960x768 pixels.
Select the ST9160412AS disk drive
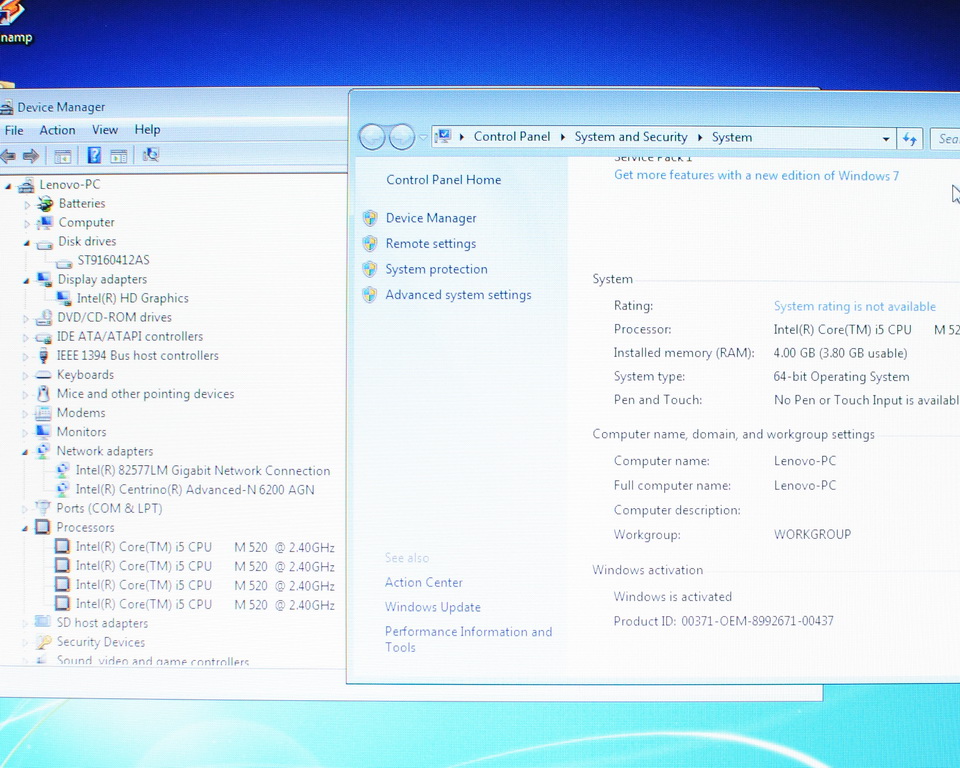pyautogui.click(x=113, y=260)
